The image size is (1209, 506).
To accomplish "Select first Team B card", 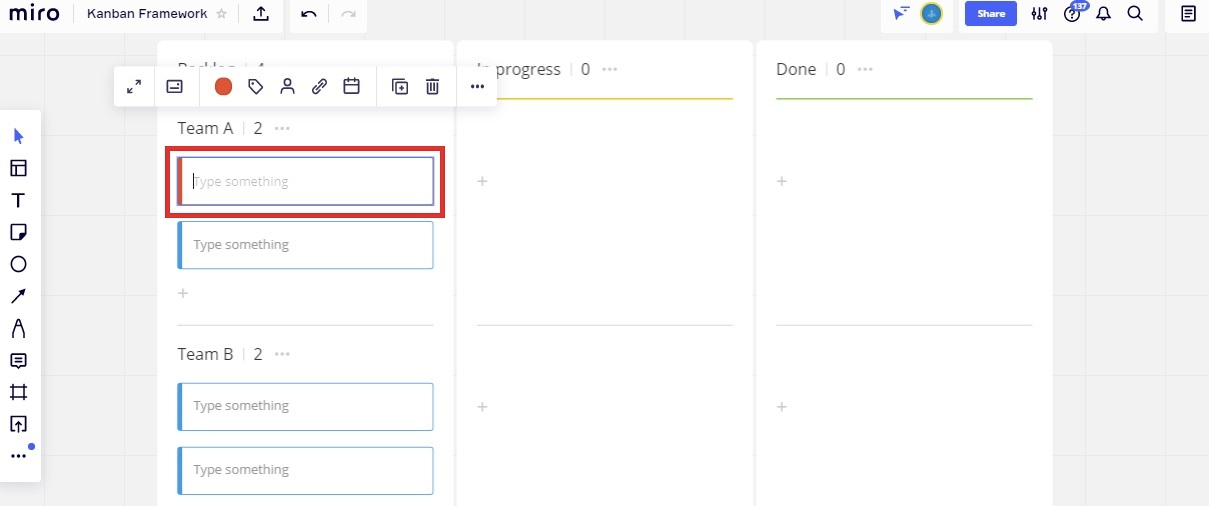I will pos(306,406).
